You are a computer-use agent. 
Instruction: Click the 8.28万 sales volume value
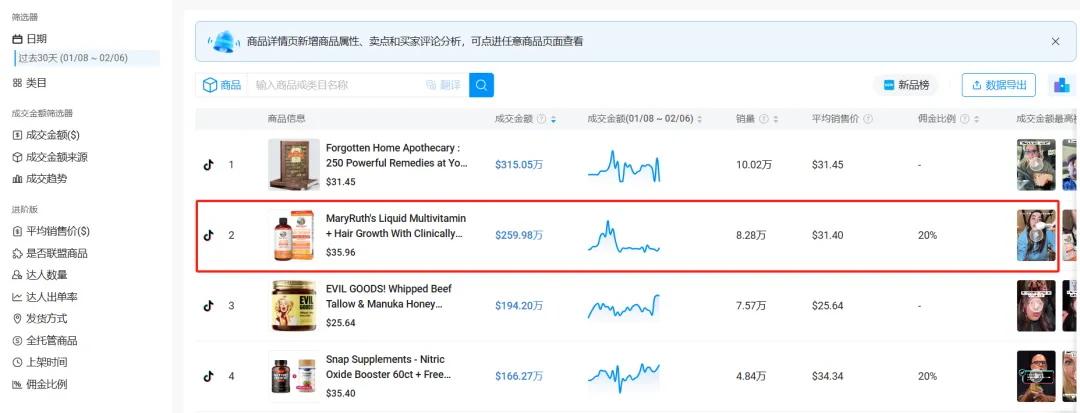pos(751,235)
